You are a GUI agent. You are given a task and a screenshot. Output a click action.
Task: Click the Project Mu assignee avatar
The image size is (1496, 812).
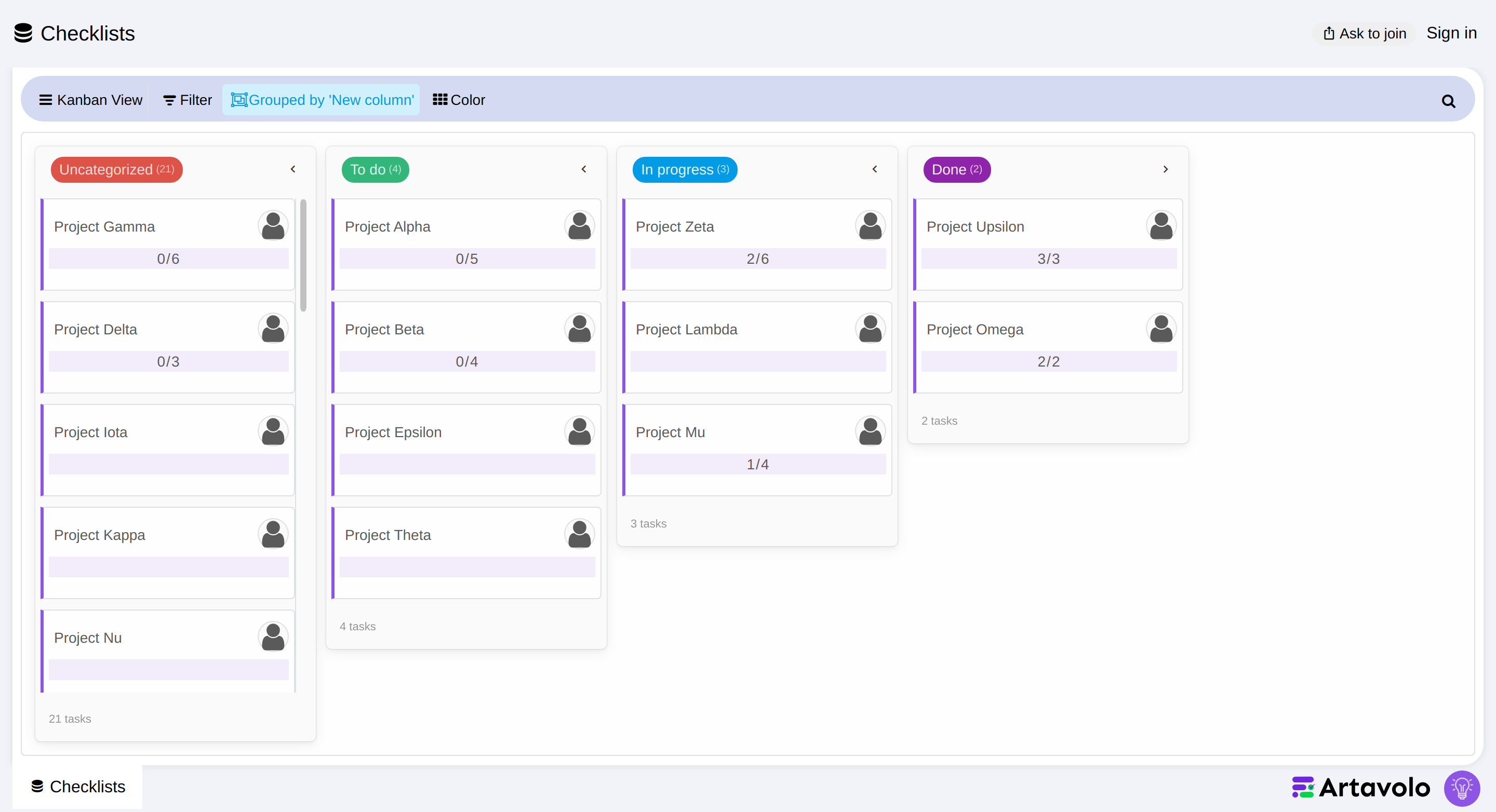coord(870,431)
